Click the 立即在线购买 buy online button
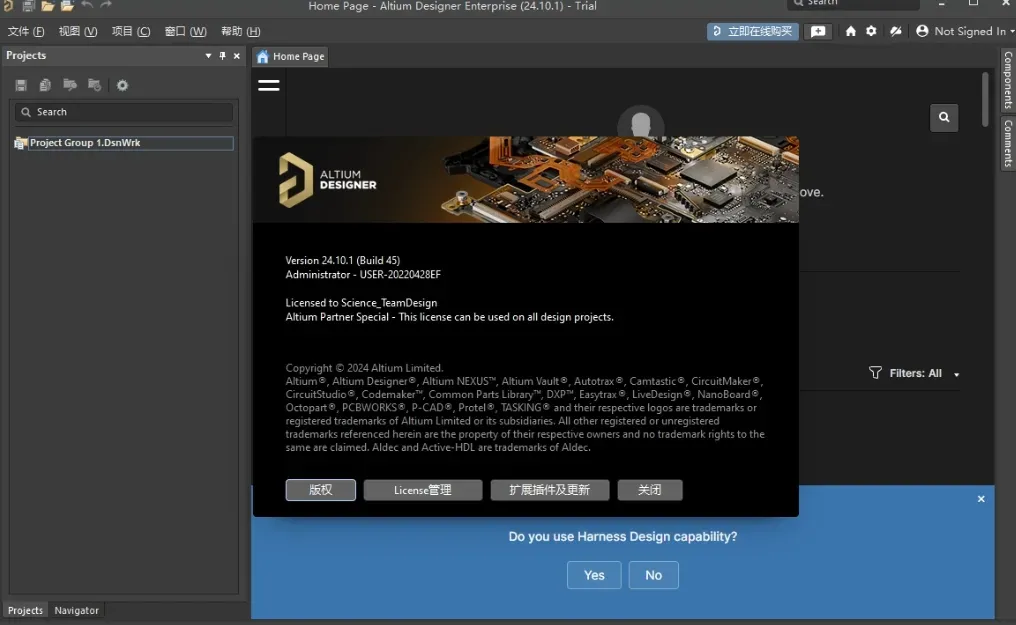 (x=753, y=31)
